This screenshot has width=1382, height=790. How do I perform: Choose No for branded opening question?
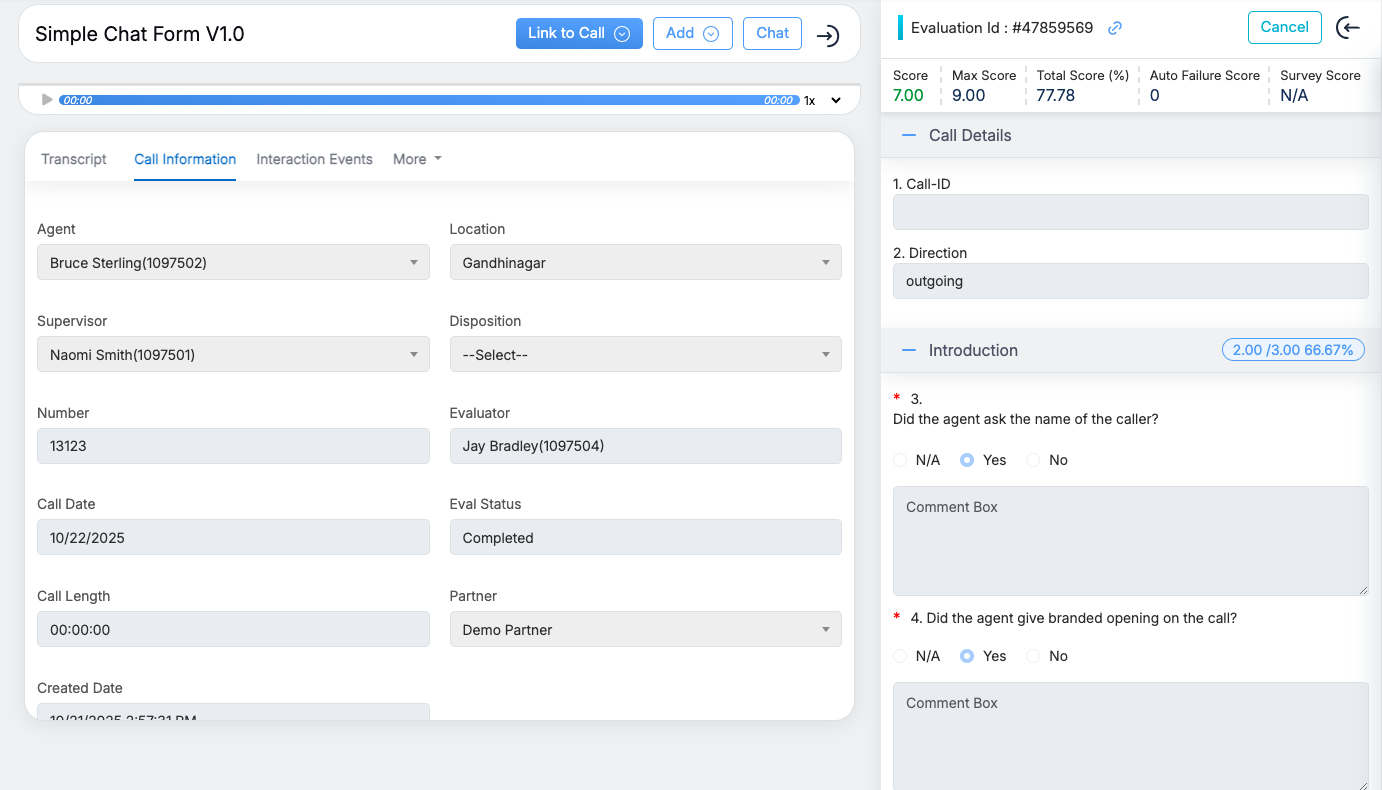point(1033,656)
